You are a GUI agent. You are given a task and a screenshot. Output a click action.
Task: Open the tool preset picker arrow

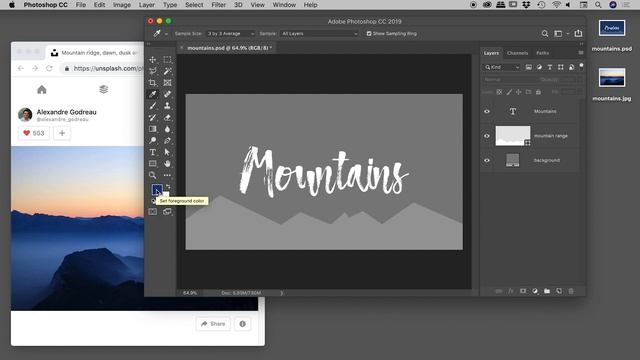pos(166,34)
